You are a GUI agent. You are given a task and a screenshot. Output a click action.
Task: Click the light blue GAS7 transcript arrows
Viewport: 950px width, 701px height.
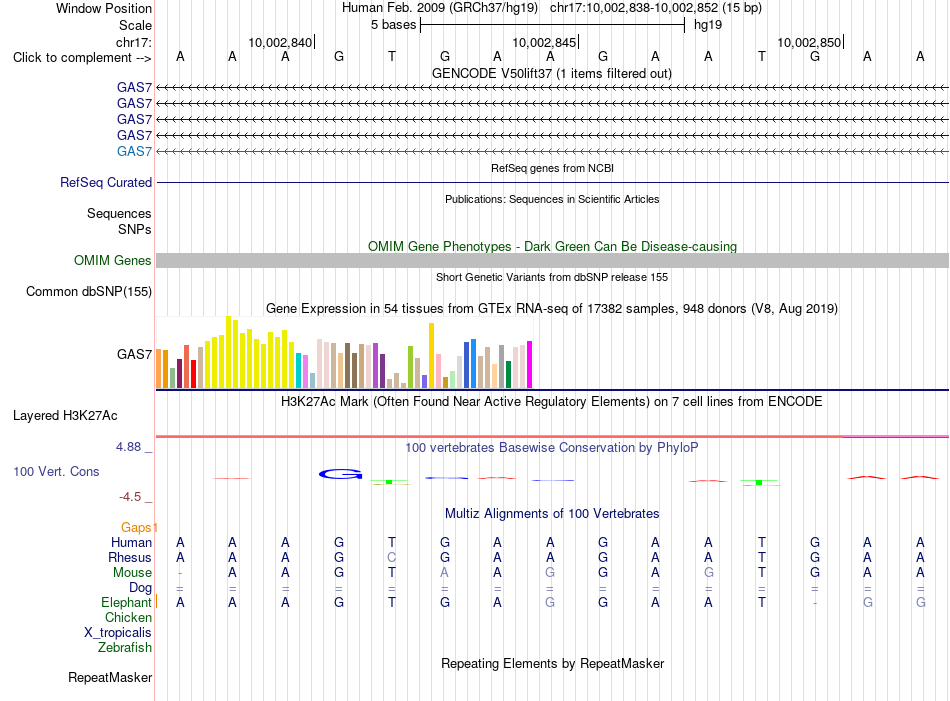point(552,151)
